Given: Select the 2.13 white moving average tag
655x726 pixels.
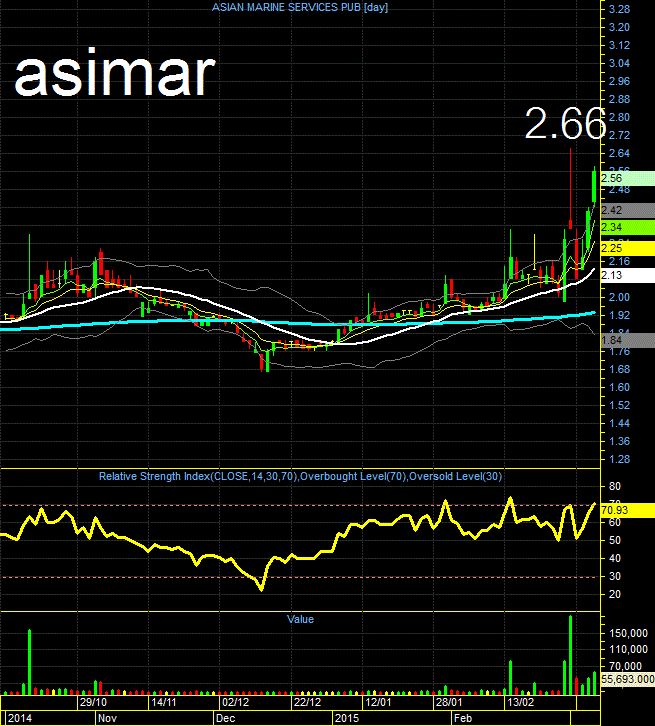Looking at the screenshot, I should (x=627, y=275).
